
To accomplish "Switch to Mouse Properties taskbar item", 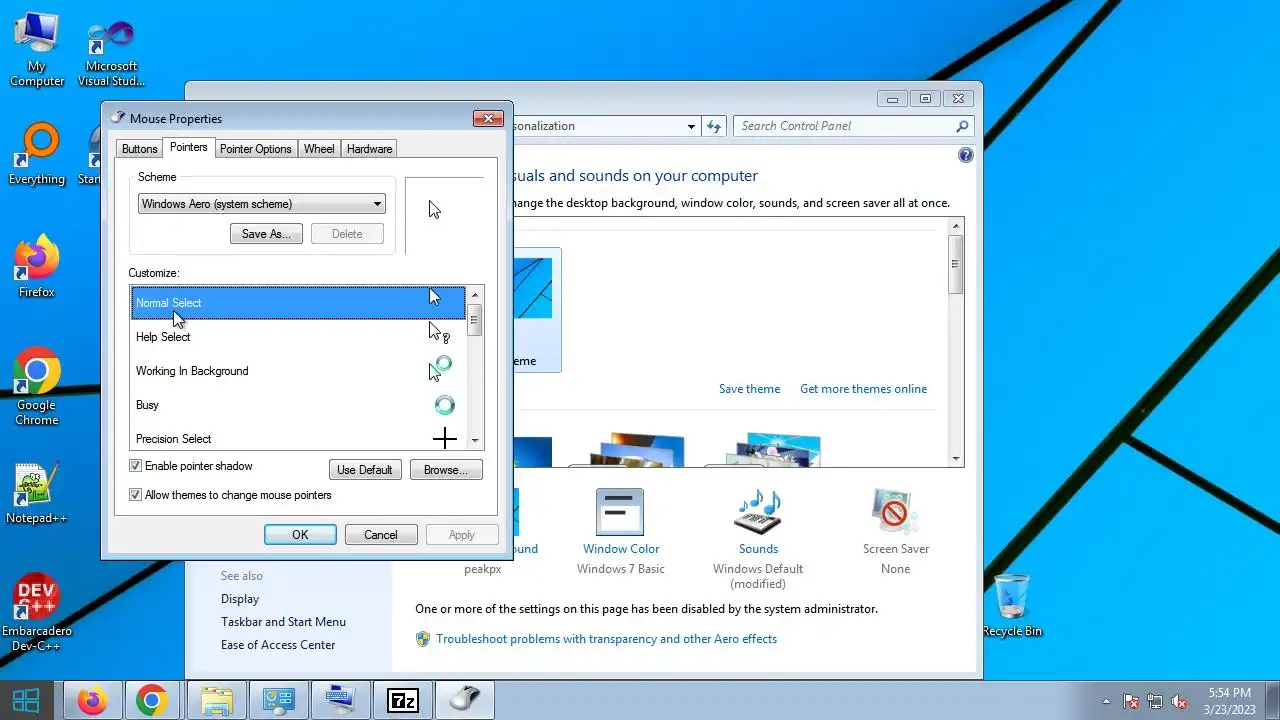I will click(x=464, y=701).
